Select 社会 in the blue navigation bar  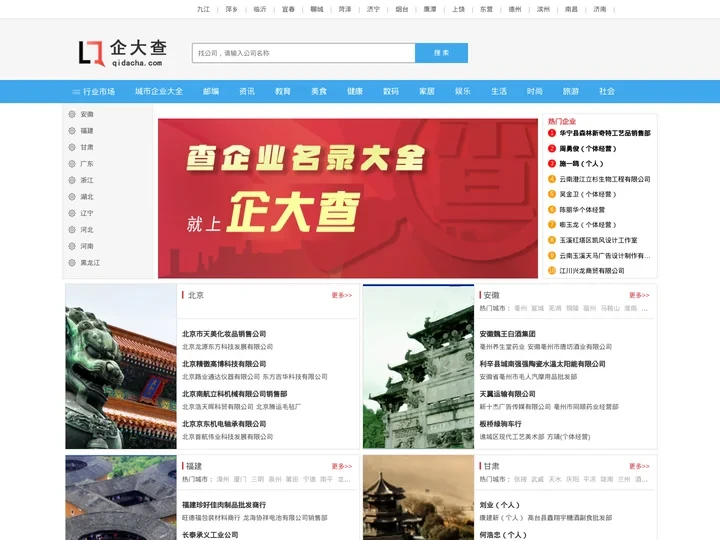pos(607,91)
